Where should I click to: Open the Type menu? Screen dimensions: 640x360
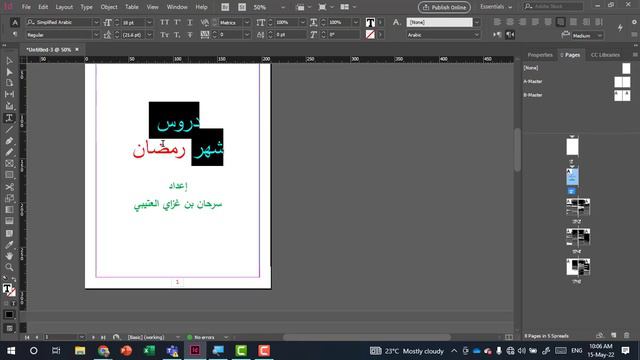(86, 7)
